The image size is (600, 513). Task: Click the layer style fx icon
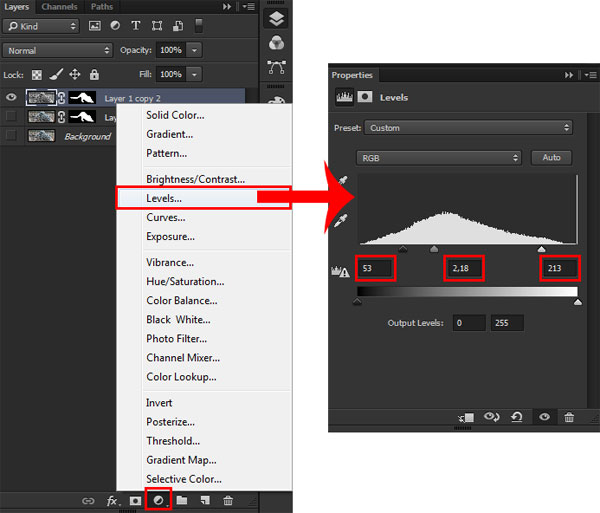pos(112,500)
